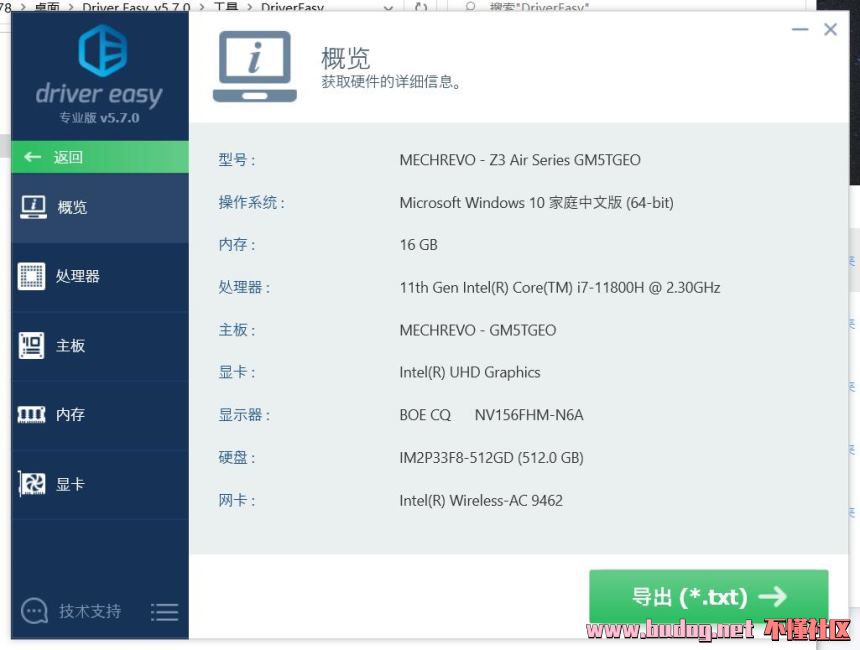Click the 概览 page heading
This screenshot has height=650, width=860.
click(x=346, y=58)
